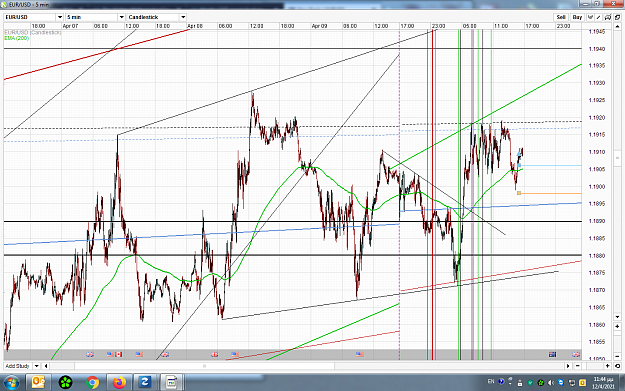Reset chart zoom with circular icon
The image size is (625, 391).
[617, 366]
